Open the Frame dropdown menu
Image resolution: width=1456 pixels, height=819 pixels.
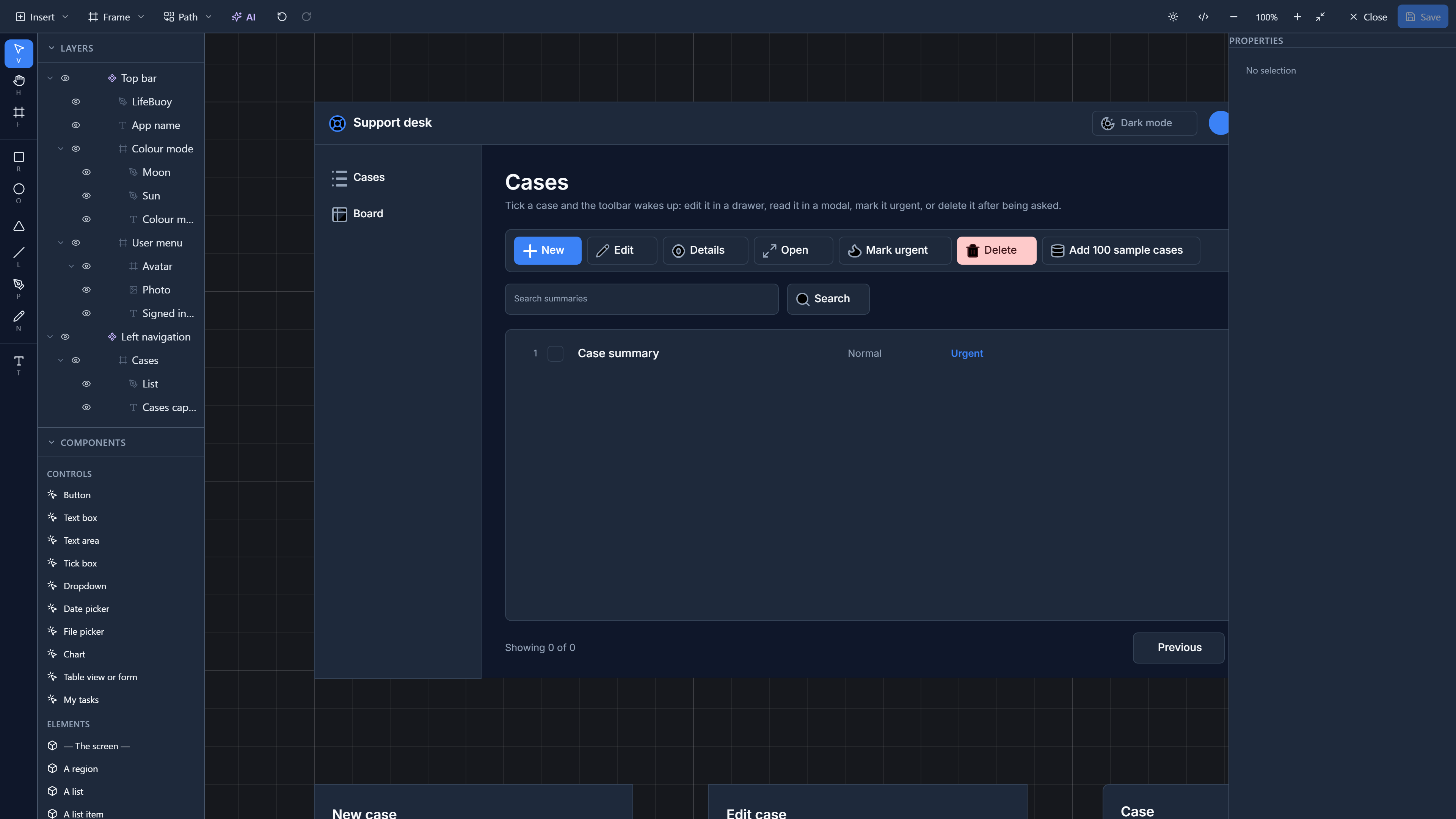pyautogui.click(x=116, y=17)
